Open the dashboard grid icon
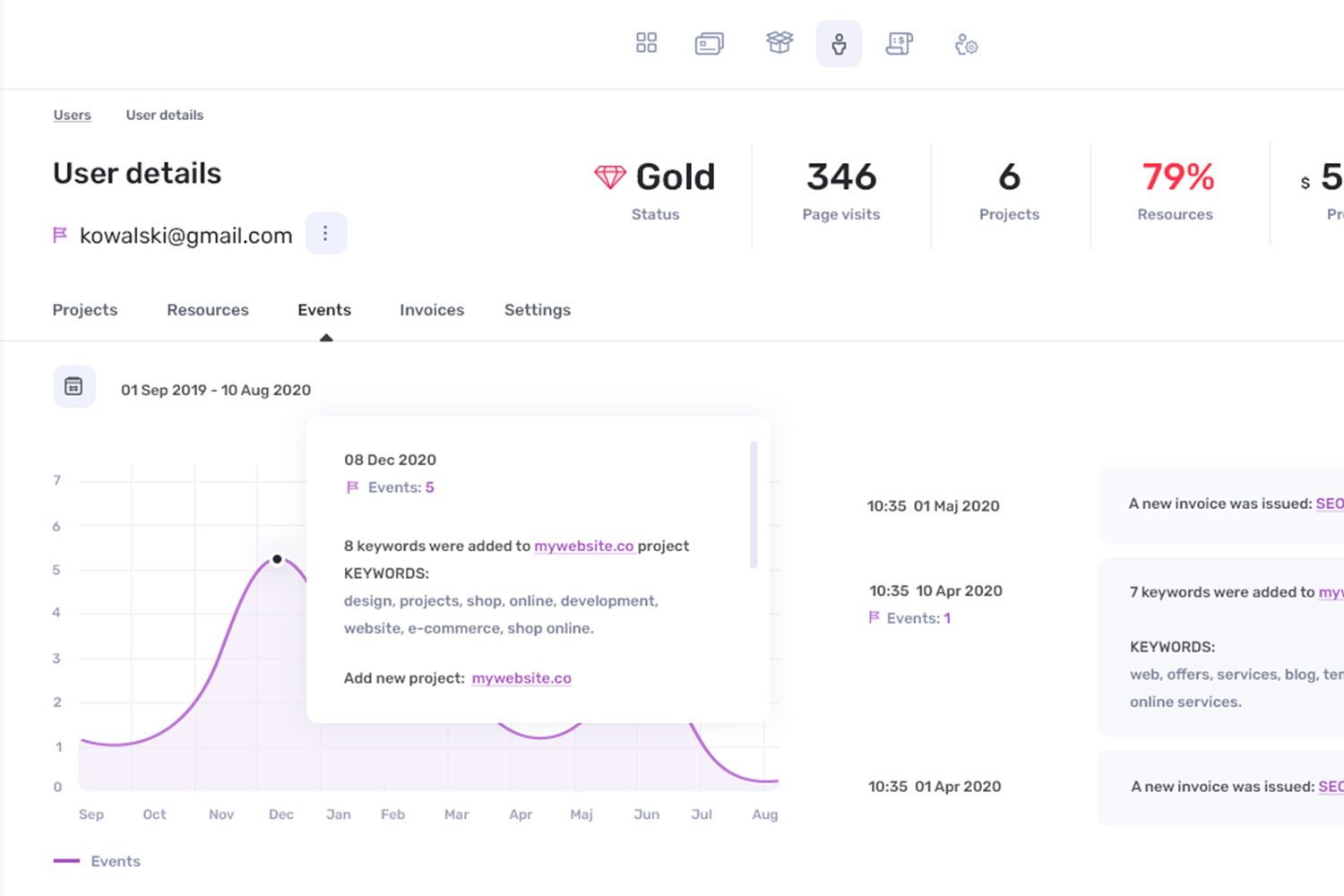The height and width of the screenshot is (896, 1344). [646, 43]
